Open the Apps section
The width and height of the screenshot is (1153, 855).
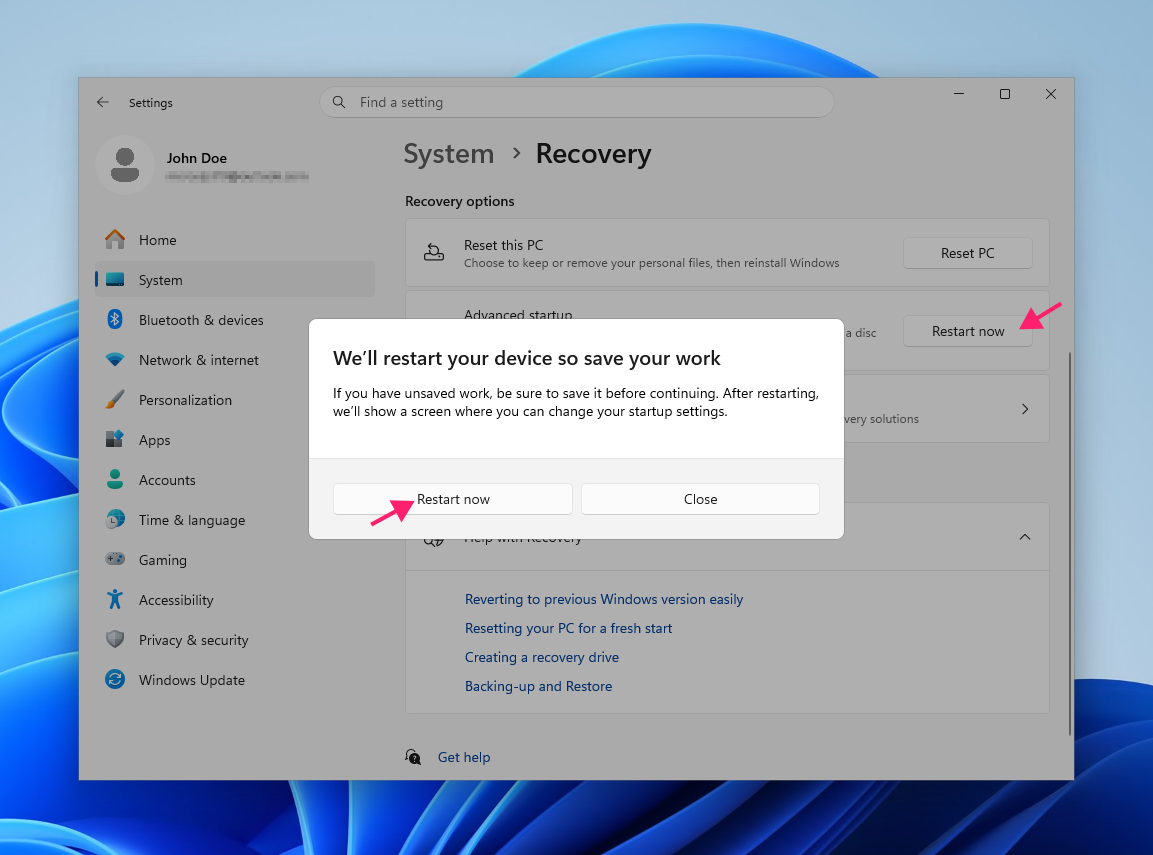point(235,440)
